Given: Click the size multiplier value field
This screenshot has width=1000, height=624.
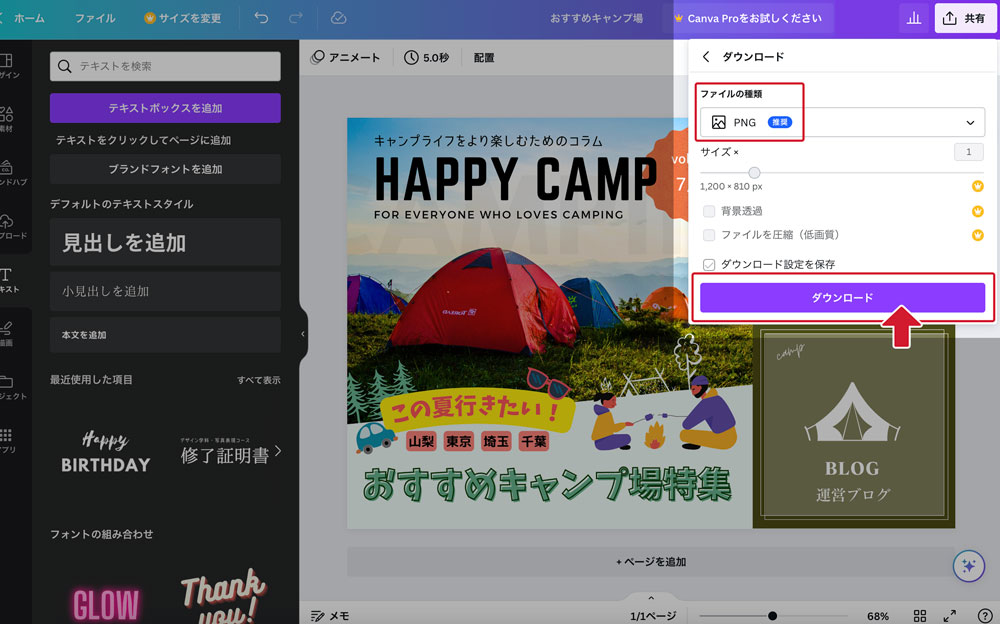Looking at the screenshot, I should coord(968,152).
